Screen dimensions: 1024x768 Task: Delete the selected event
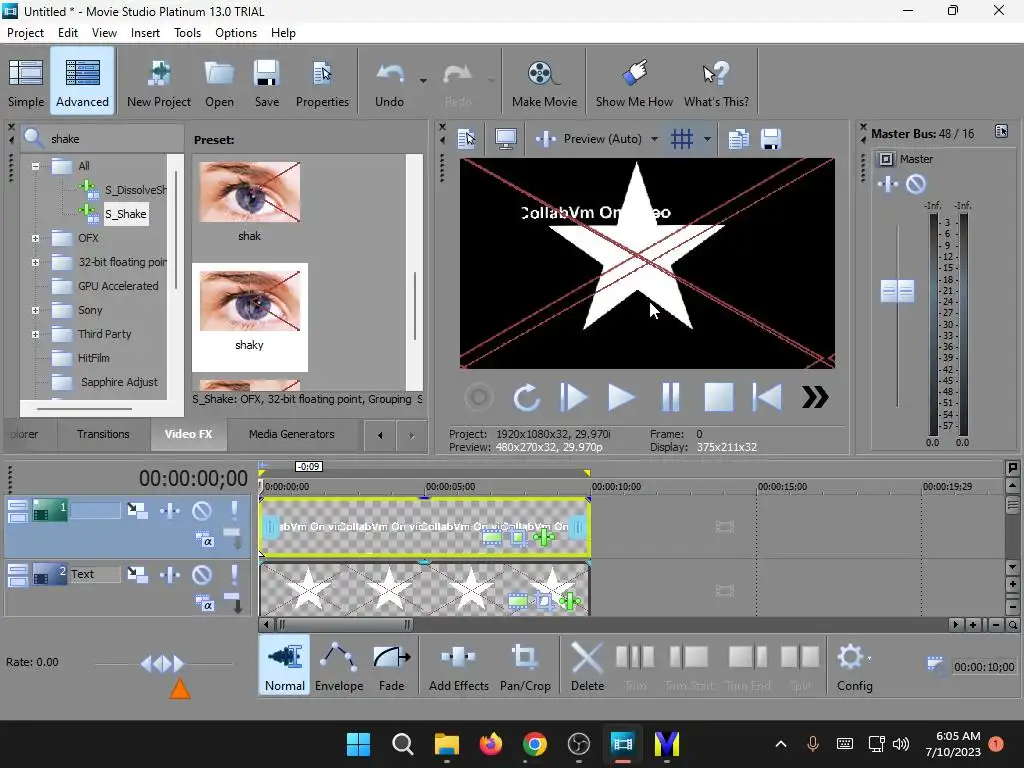[x=587, y=665]
